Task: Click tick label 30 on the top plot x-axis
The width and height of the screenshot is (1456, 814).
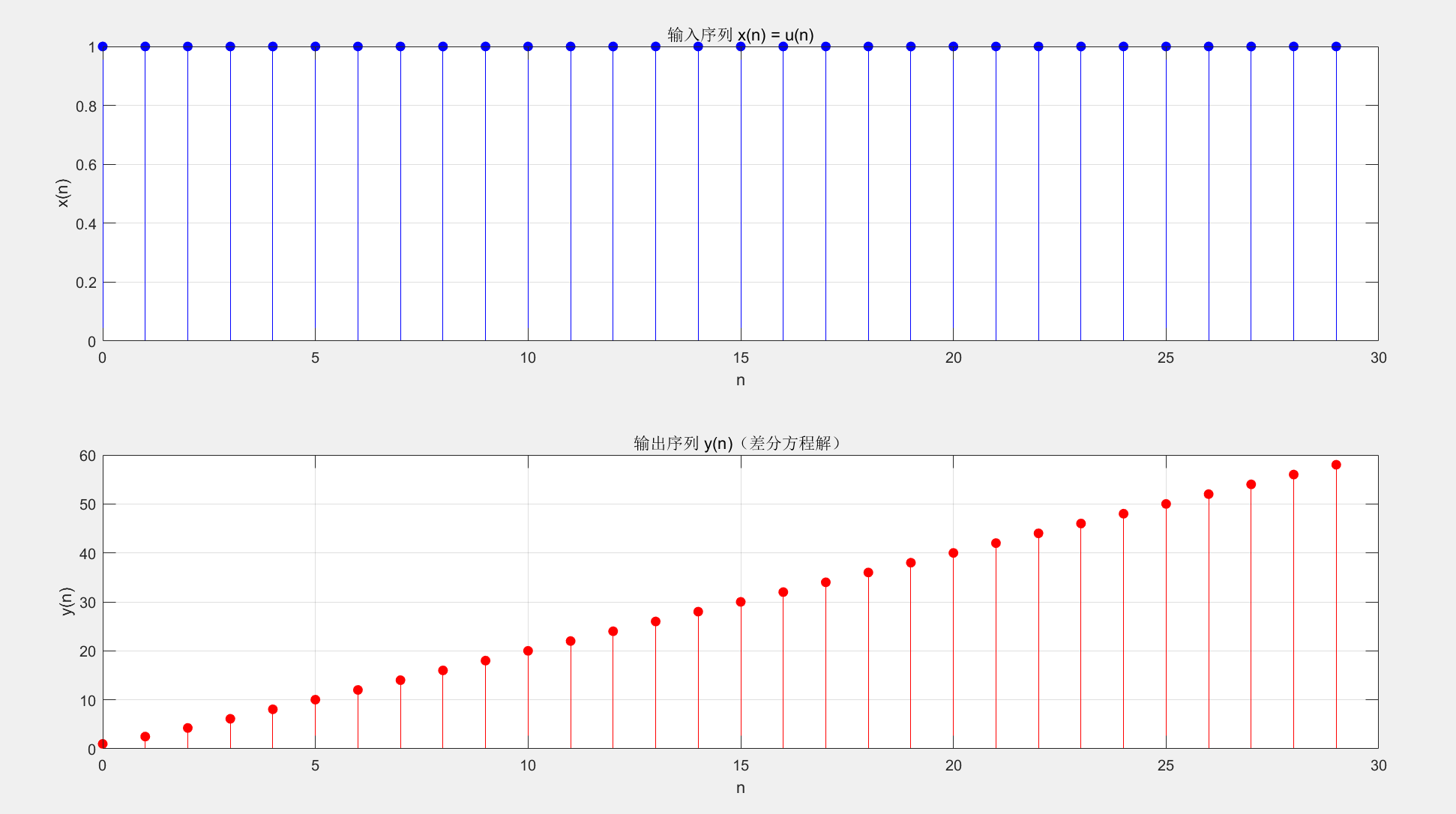Action: (x=1378, y=358)
